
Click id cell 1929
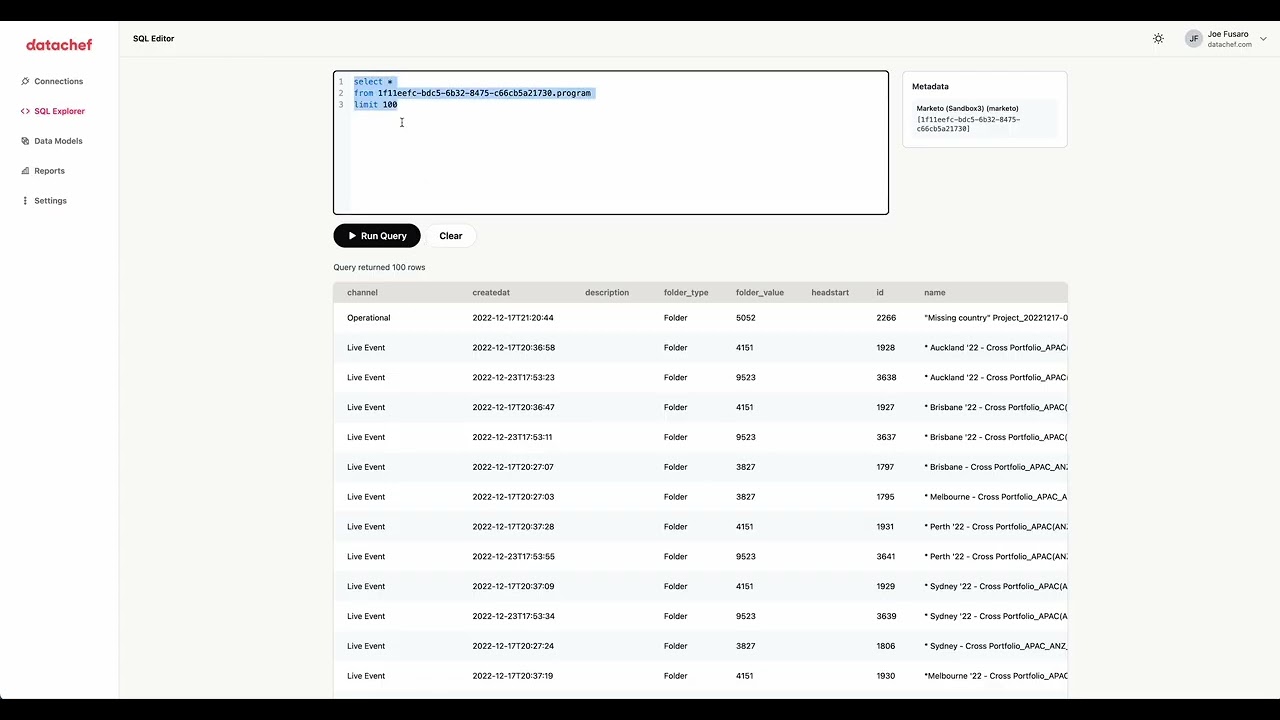point(886,587)
